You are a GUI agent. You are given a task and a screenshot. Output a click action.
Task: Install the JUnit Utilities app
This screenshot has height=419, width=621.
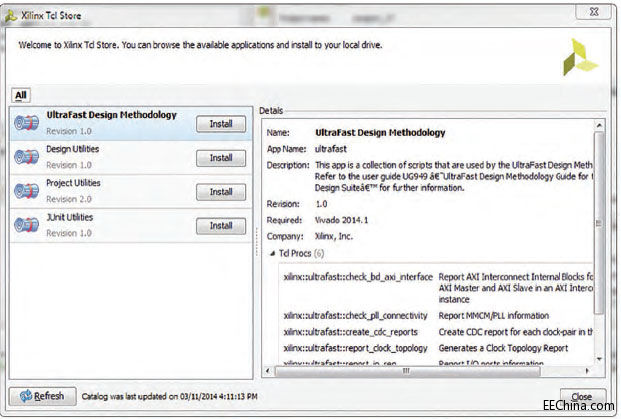point(220,226)
